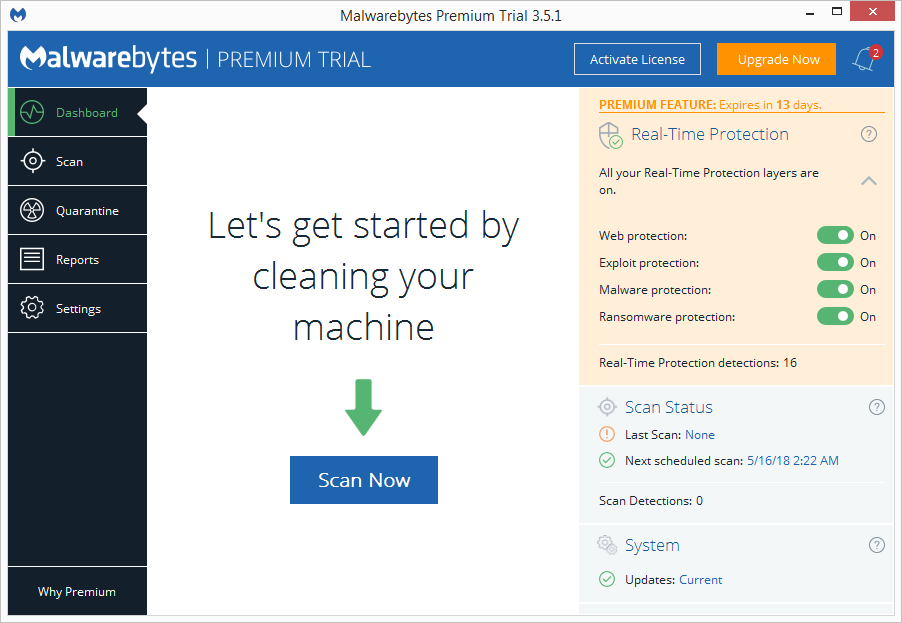Screen dimensions: 902x623
Task: Click the Real-Time Protection heading
Action: [710, 134]
